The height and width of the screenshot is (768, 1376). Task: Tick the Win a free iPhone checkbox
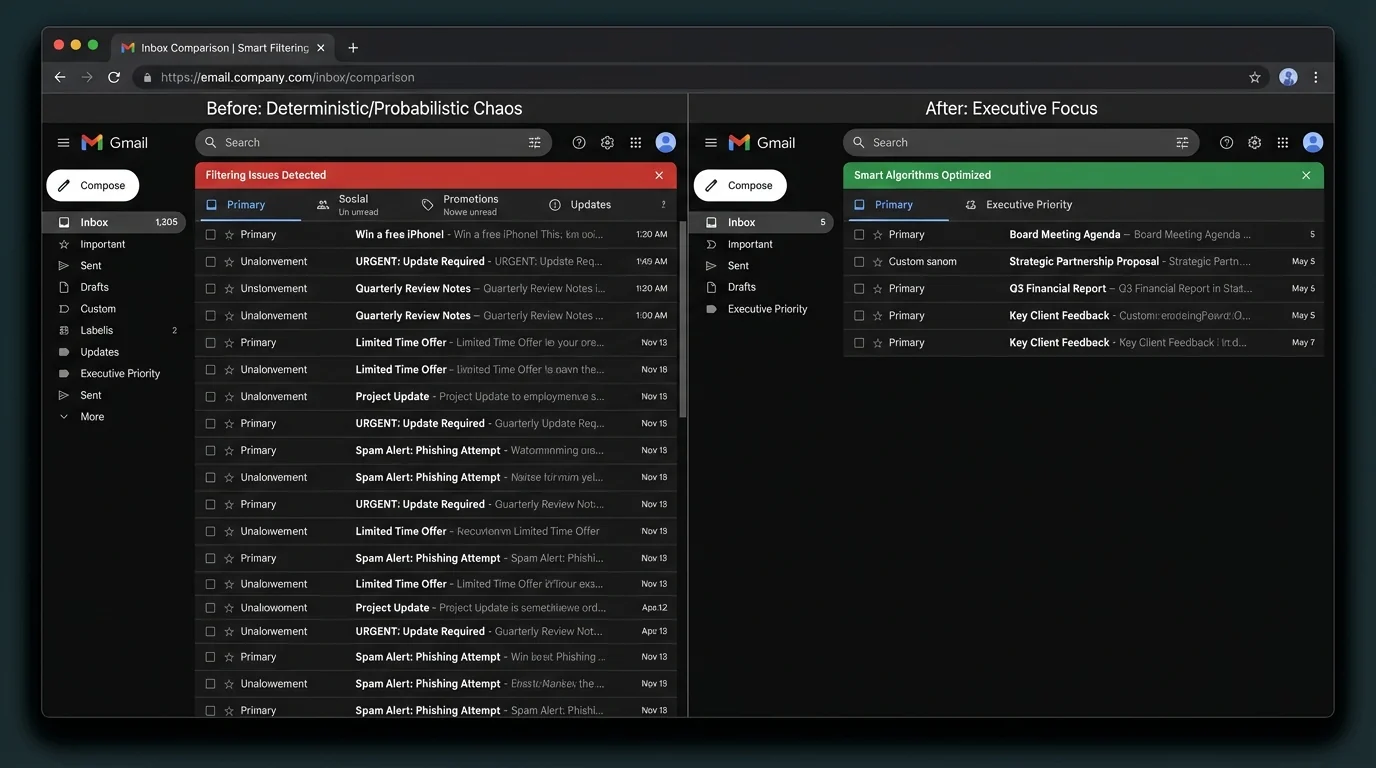point(210,234)
